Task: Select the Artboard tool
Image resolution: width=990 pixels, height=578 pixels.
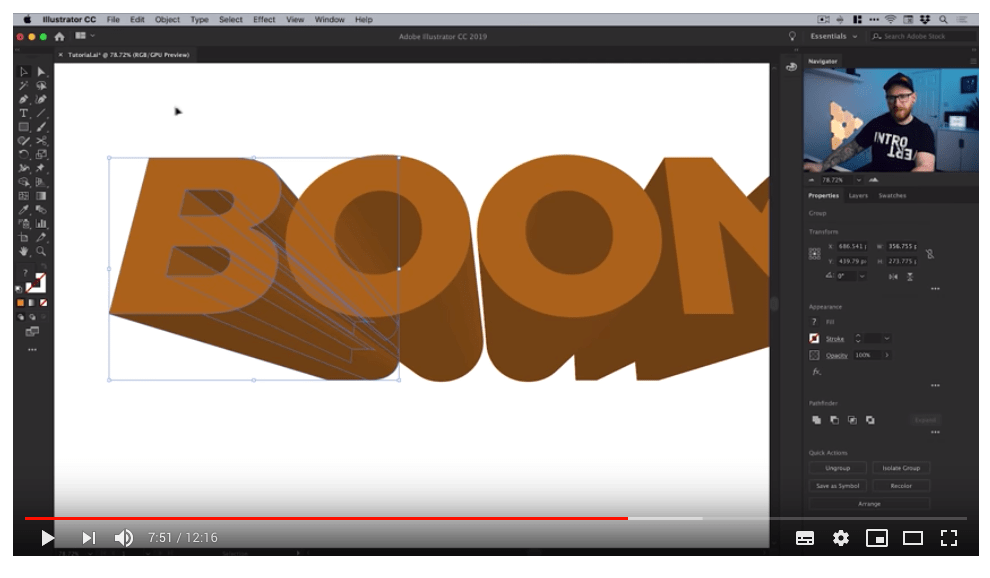Action: point(24,238)
